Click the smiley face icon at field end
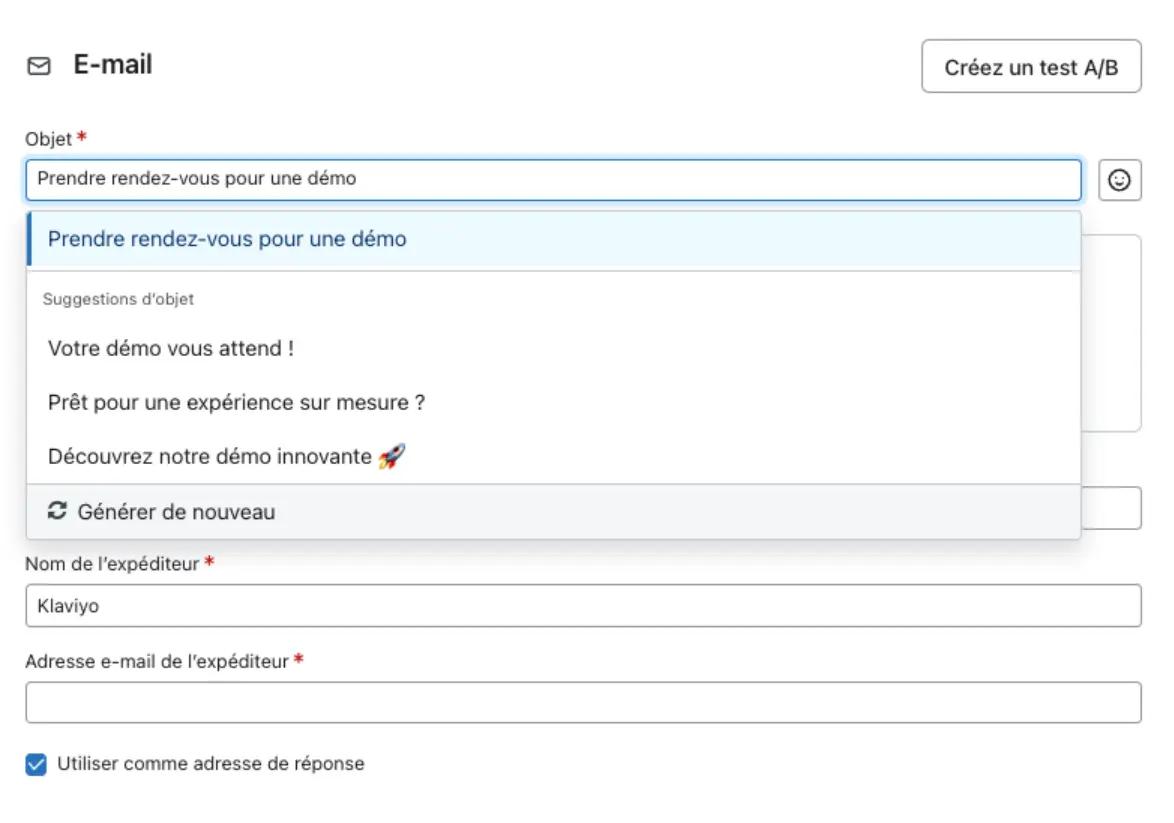 [1121, 180]
